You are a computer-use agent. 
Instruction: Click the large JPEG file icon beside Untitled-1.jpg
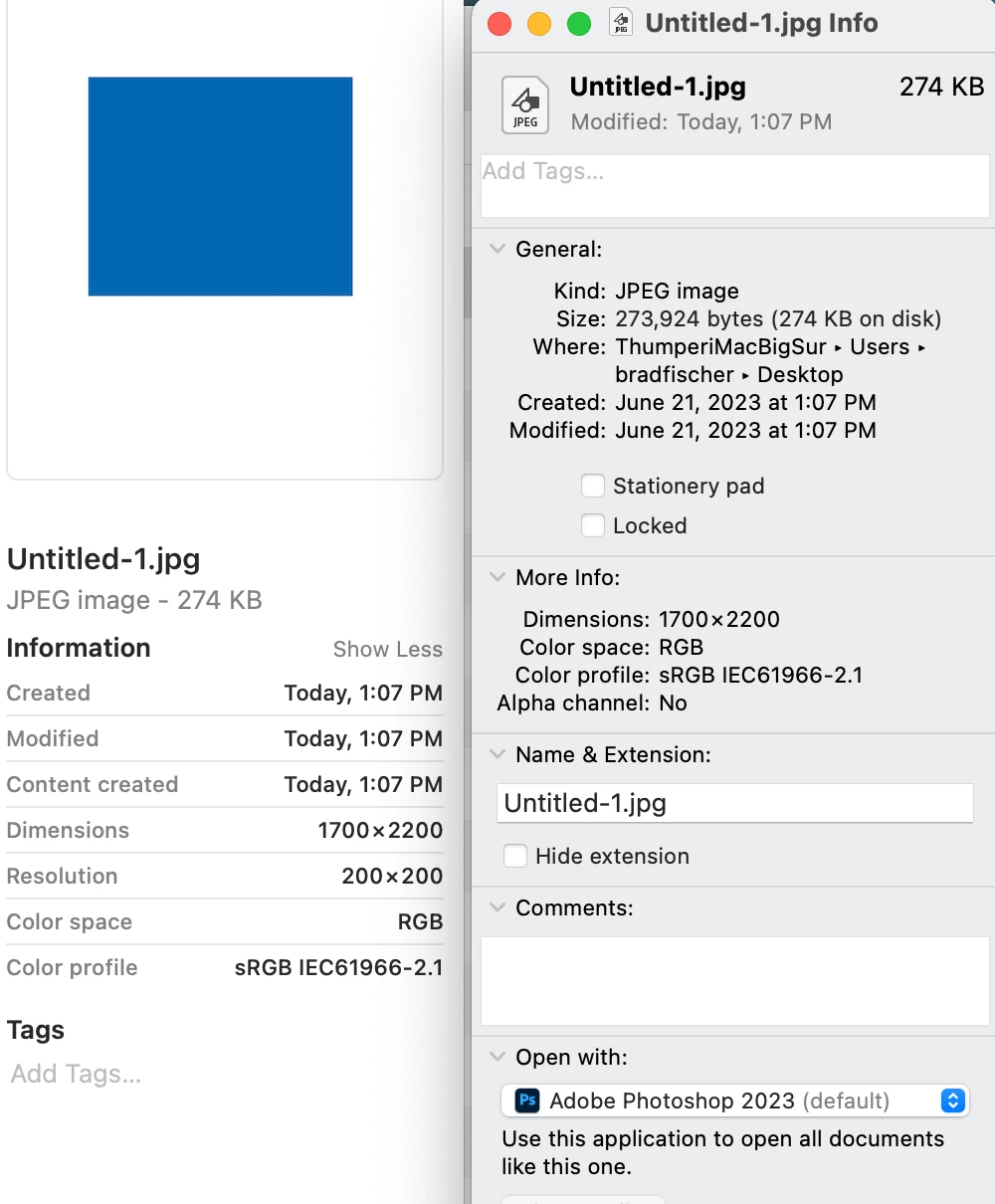[524, 104]
